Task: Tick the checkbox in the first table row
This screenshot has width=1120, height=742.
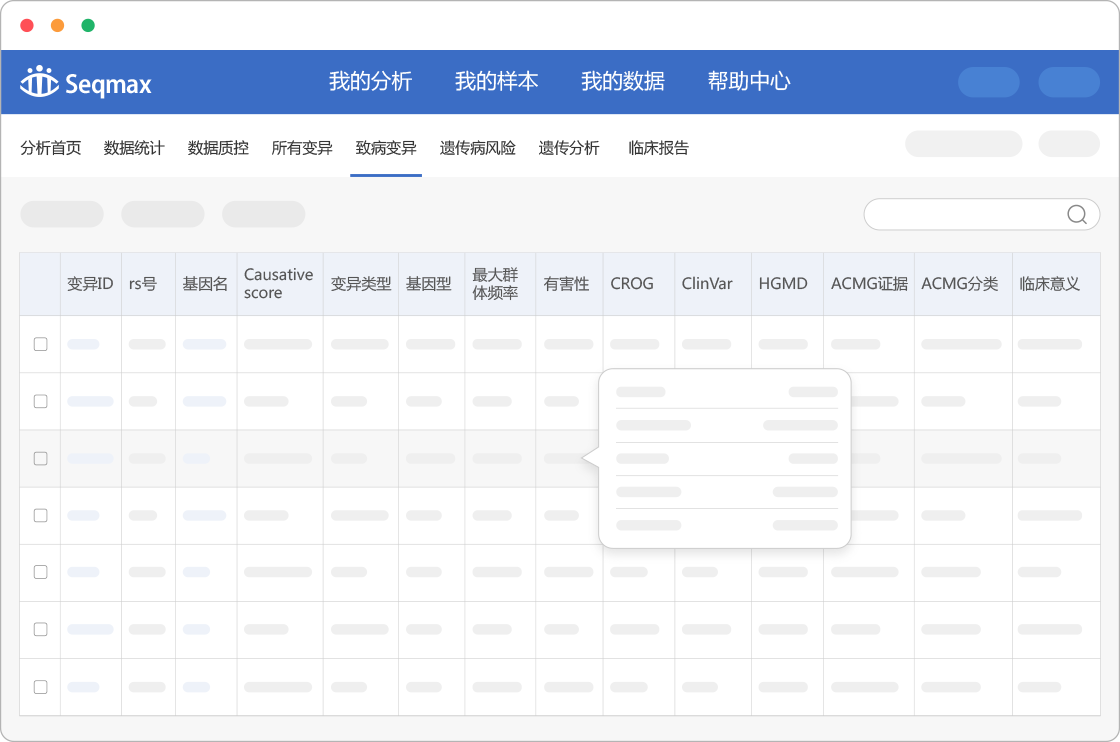Action: point(41,344)
